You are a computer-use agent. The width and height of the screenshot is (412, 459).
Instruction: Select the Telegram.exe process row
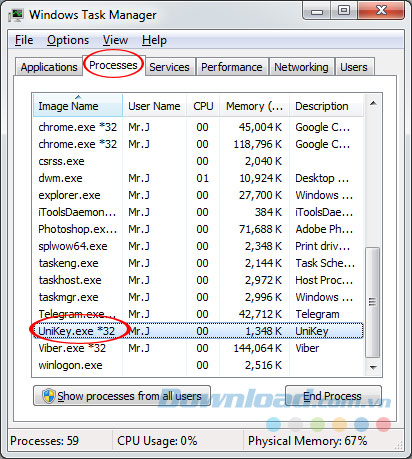[198, 314]
